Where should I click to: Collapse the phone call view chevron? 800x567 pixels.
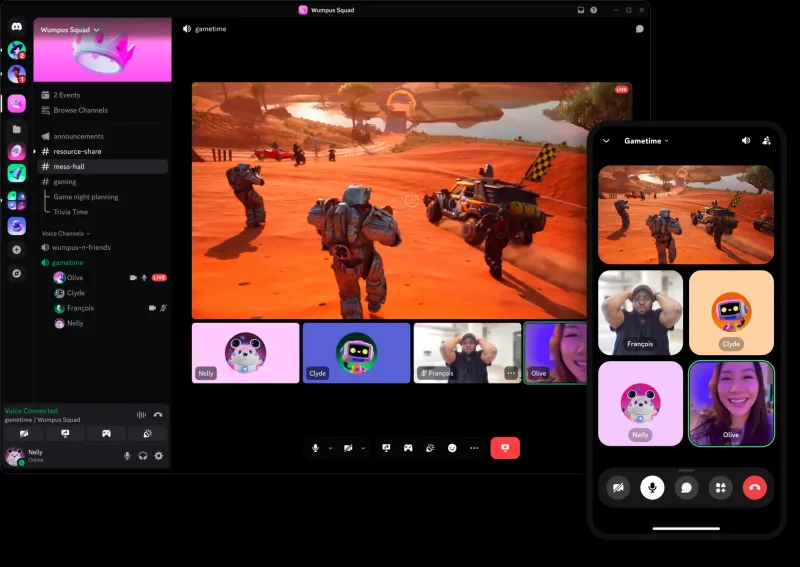[x=606, y=141]
